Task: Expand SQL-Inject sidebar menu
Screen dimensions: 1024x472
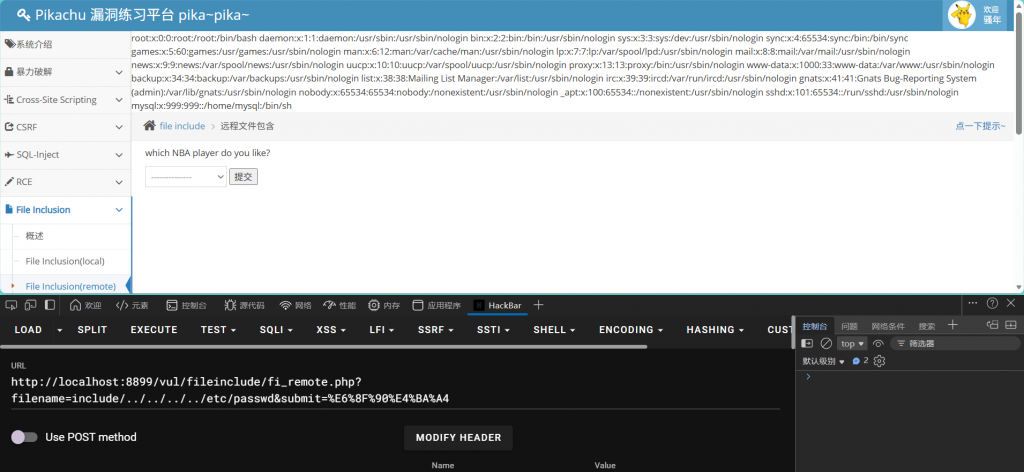Action: coord(65,155)
